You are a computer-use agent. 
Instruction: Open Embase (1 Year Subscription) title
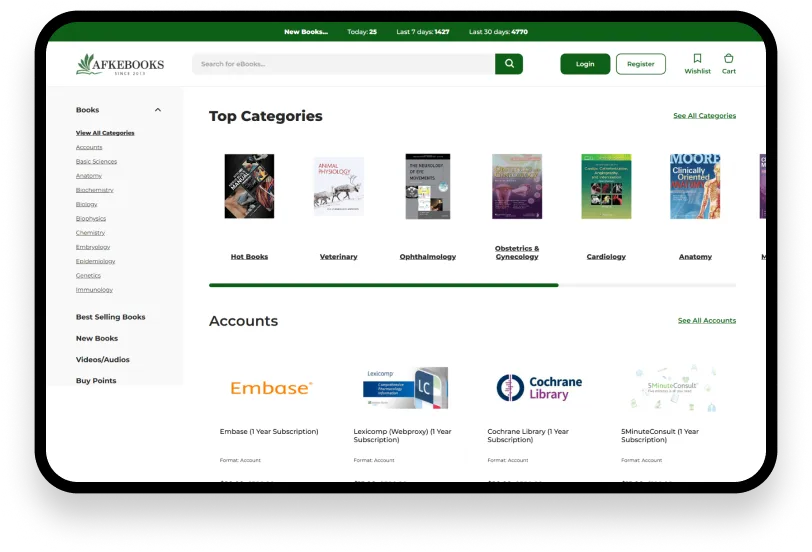269,431
